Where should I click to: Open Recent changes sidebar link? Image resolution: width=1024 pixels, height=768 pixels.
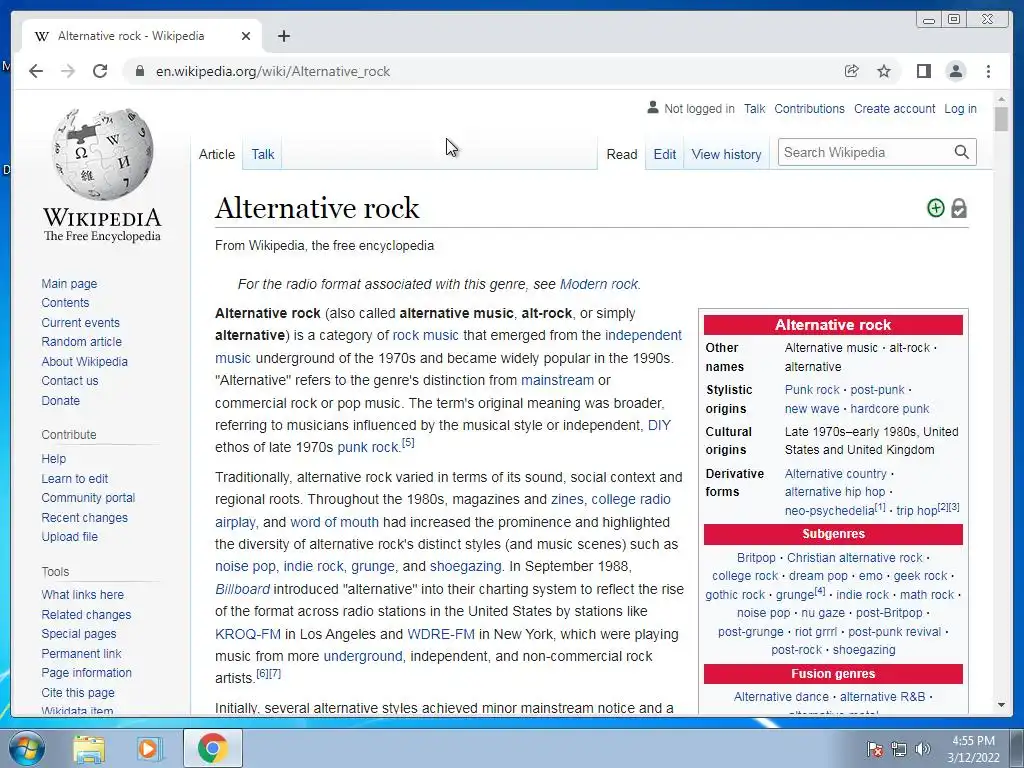click(84, 517)
